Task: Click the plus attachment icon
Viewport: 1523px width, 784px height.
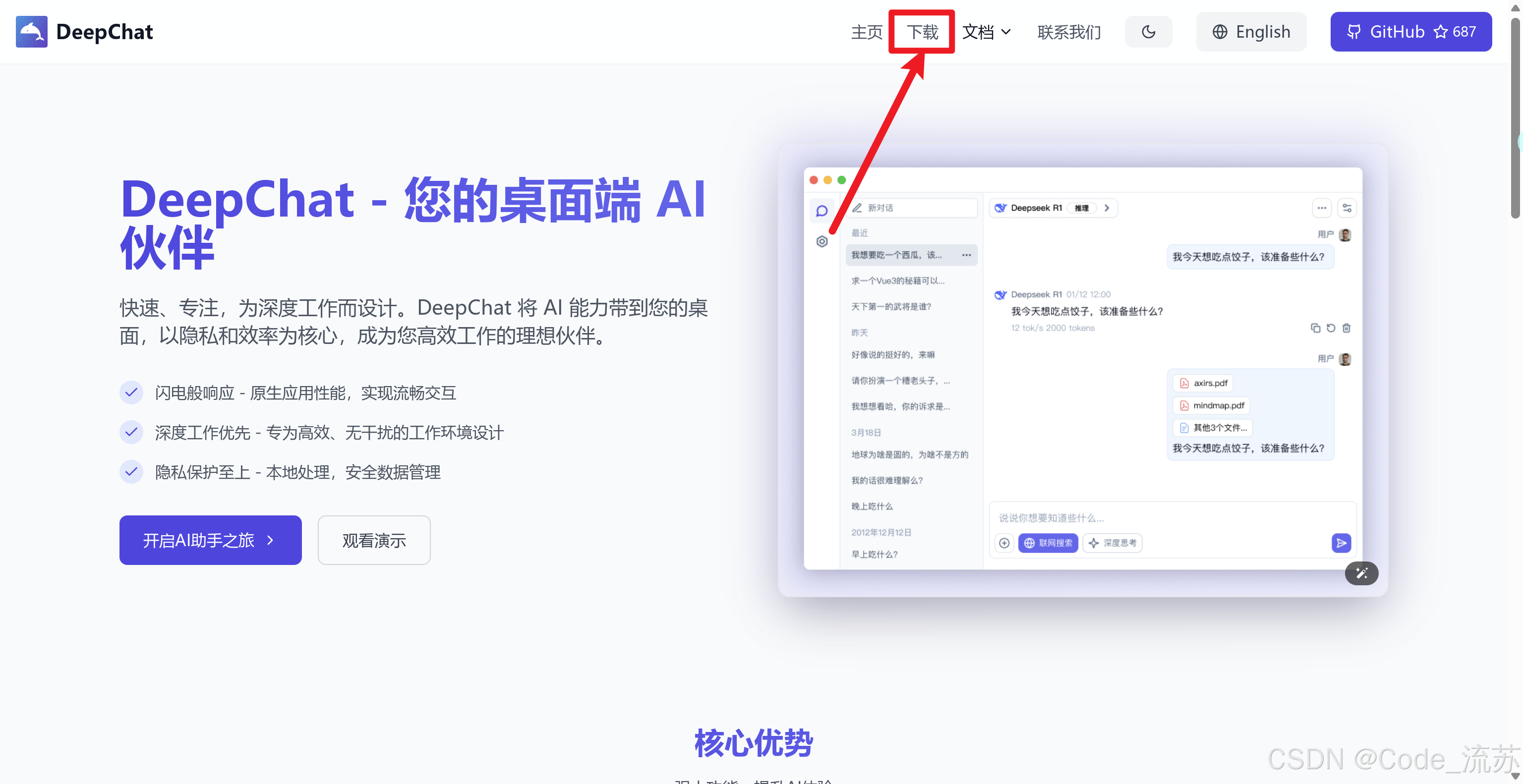Action: click(1004, 542)
